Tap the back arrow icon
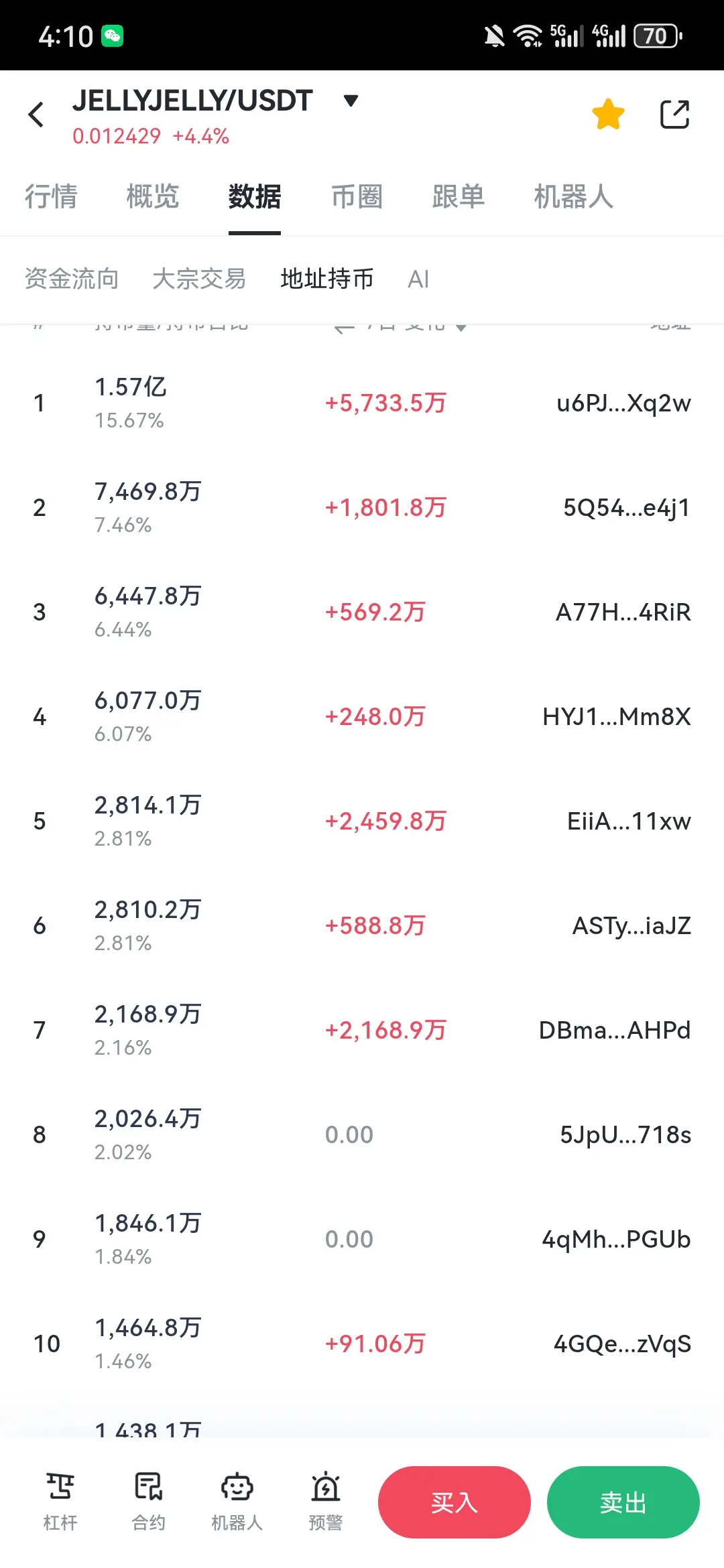The height and width of the screenshot is (1568, 724). click(36, 115)
